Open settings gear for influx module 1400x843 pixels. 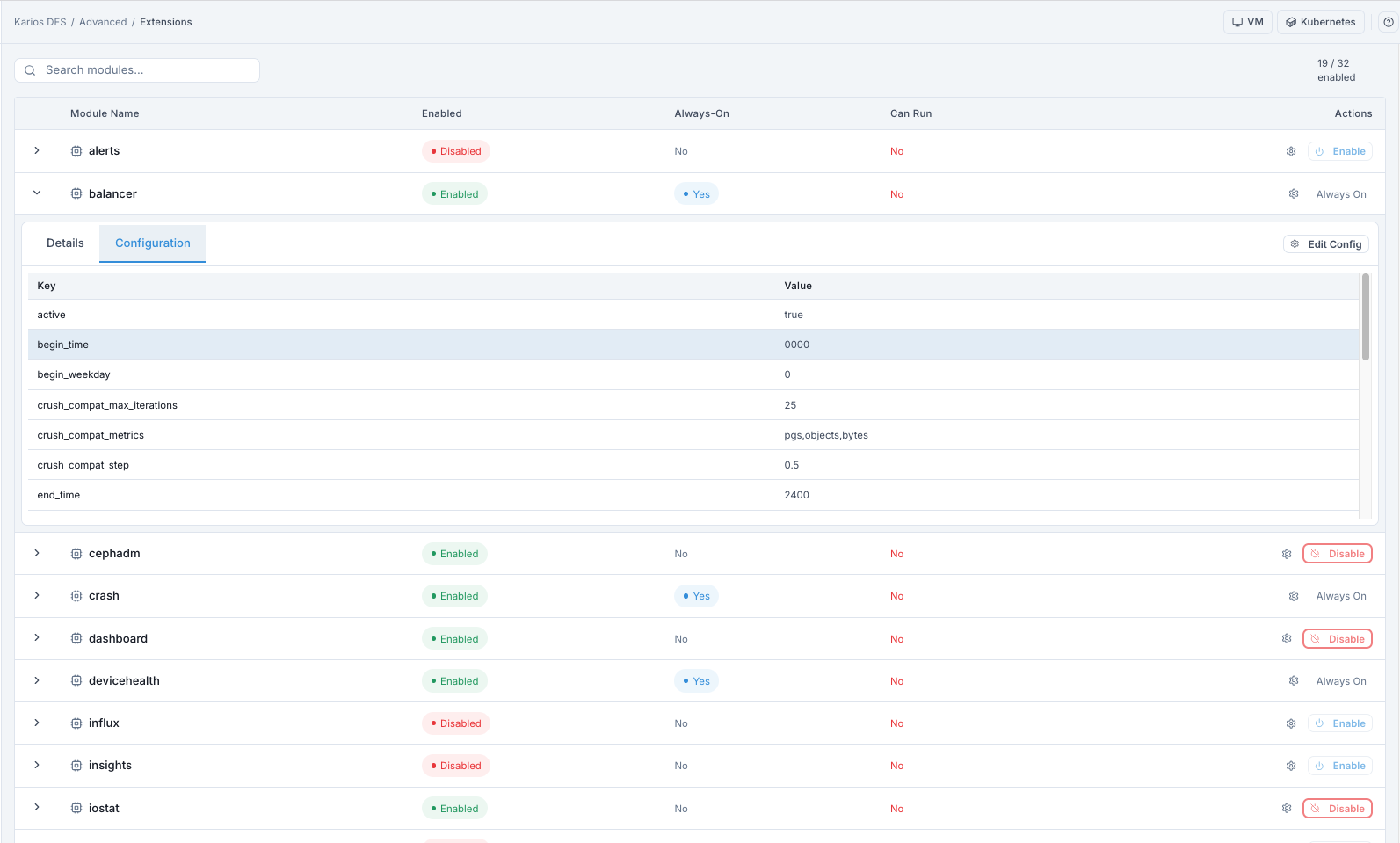1291,723
